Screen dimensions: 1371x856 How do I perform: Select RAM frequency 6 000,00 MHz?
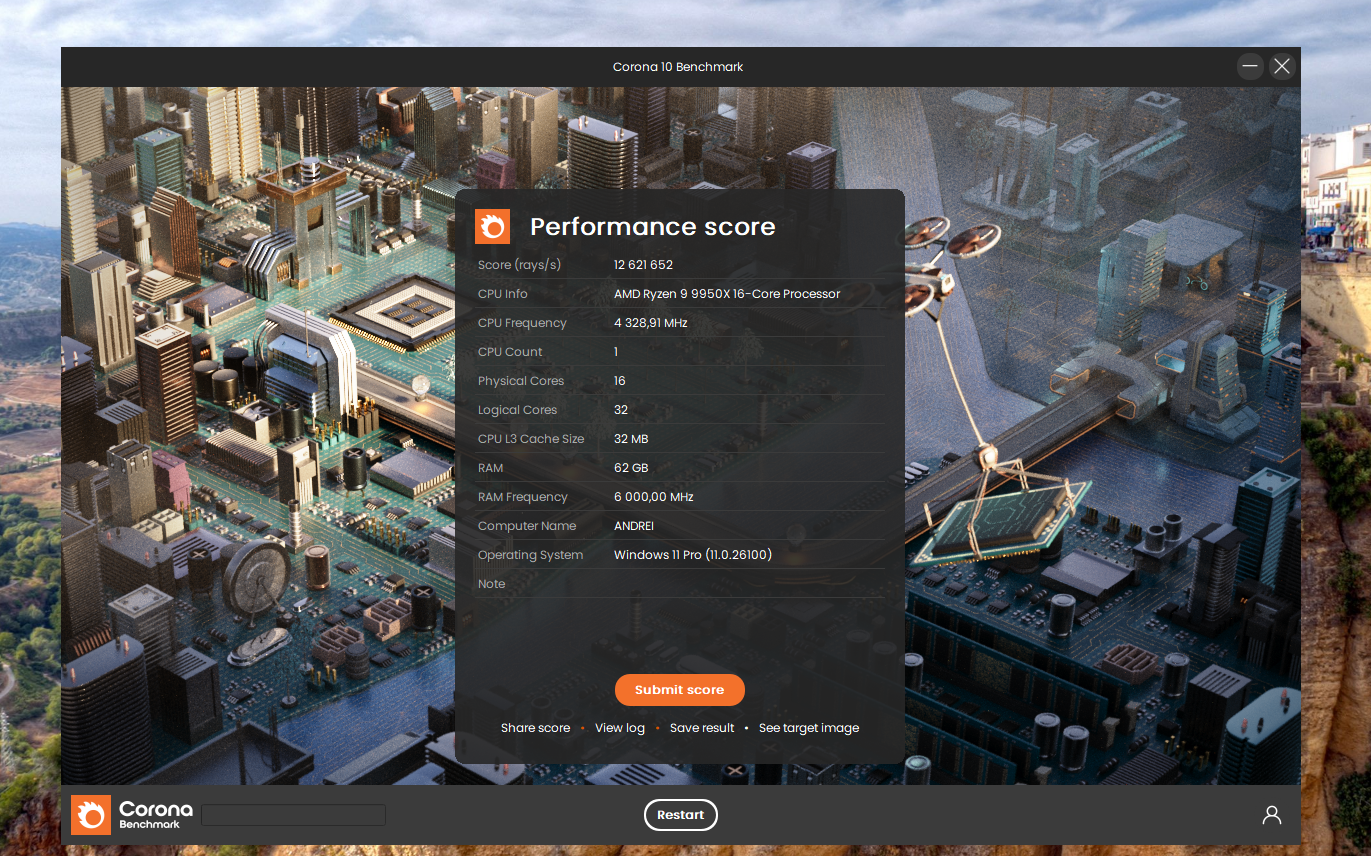click(653, 497)
